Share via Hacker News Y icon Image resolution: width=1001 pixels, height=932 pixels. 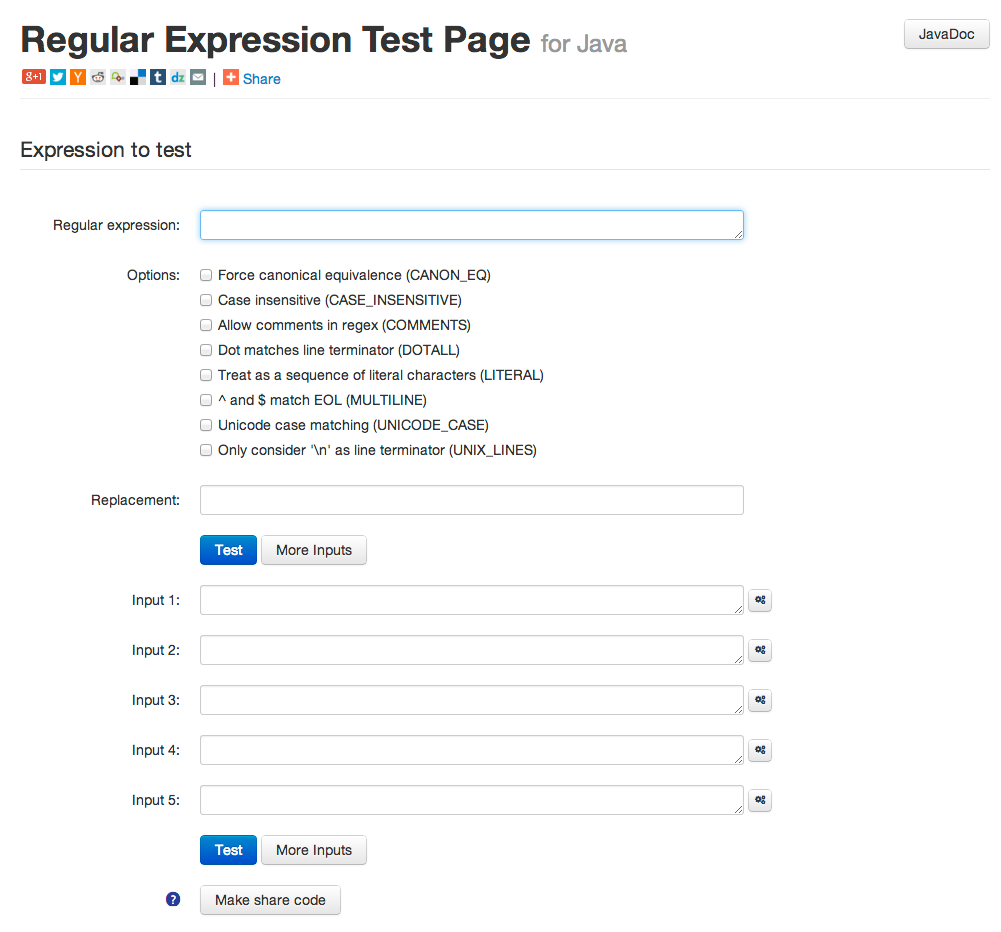tap(78, 77)
